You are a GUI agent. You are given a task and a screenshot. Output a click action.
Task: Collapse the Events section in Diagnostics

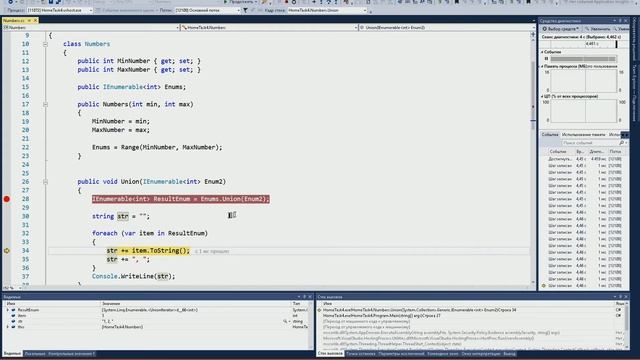tap(542, 52)
